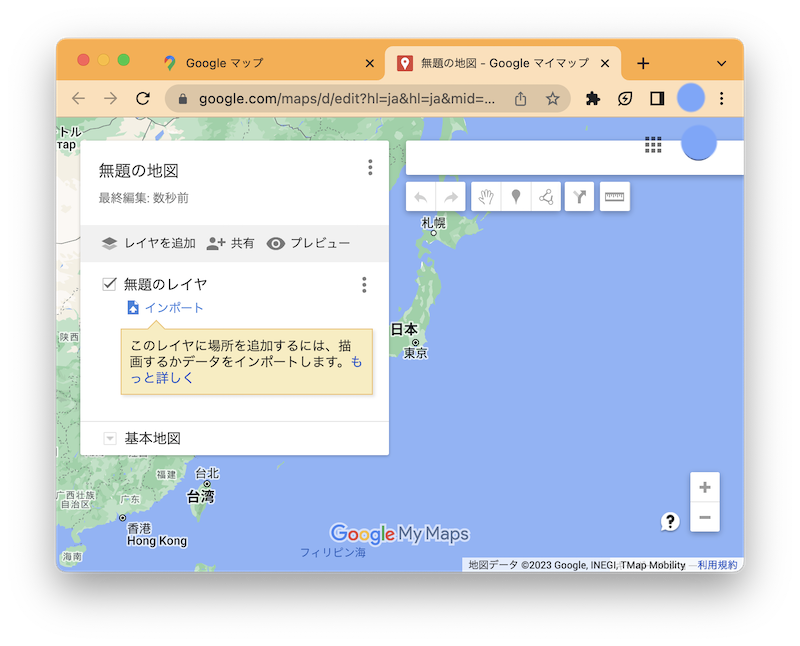800x646 pixels.
Task: Open the extensions puzzle icon
Action: click(592, 98)
